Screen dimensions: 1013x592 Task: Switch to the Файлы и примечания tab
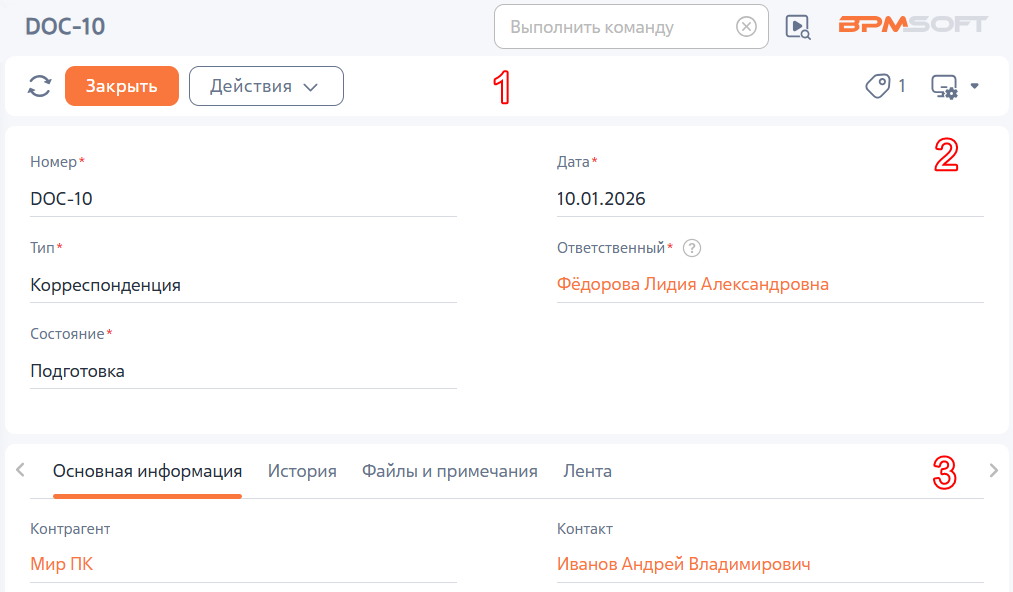450,471
